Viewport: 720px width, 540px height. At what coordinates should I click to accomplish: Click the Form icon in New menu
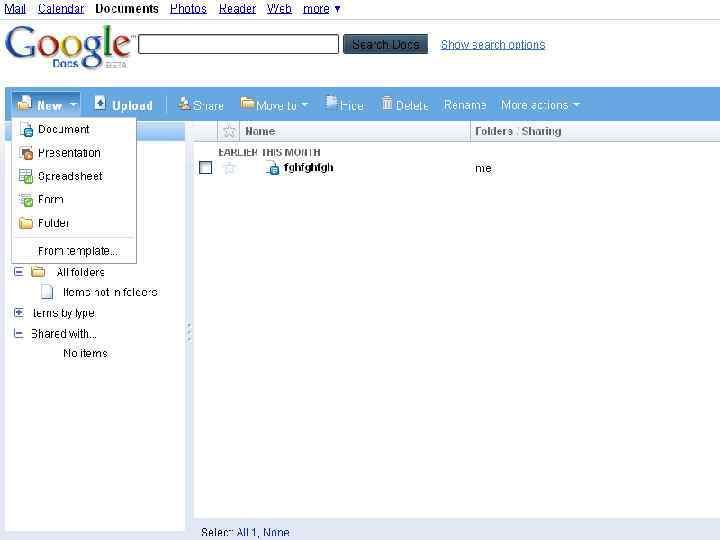click(x=26, y=200)
